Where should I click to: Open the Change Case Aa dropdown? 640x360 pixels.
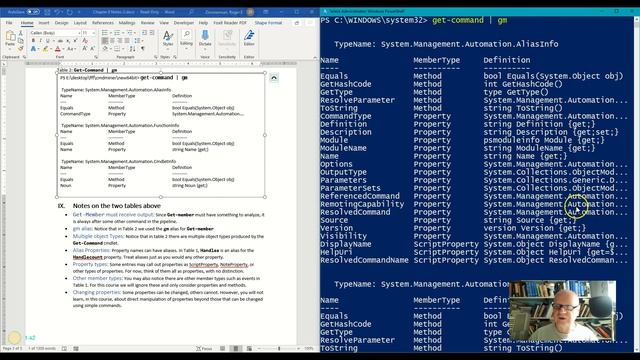tap(71, 49)
